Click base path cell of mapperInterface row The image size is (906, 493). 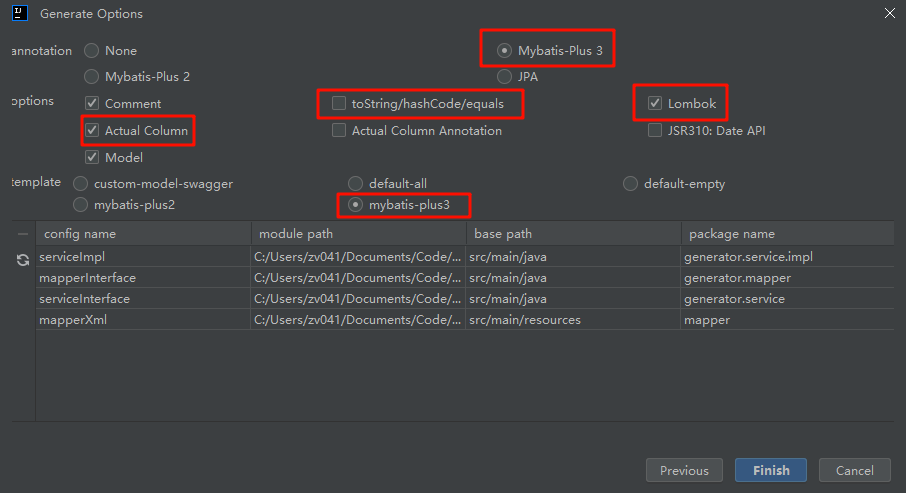click(573, 278)
